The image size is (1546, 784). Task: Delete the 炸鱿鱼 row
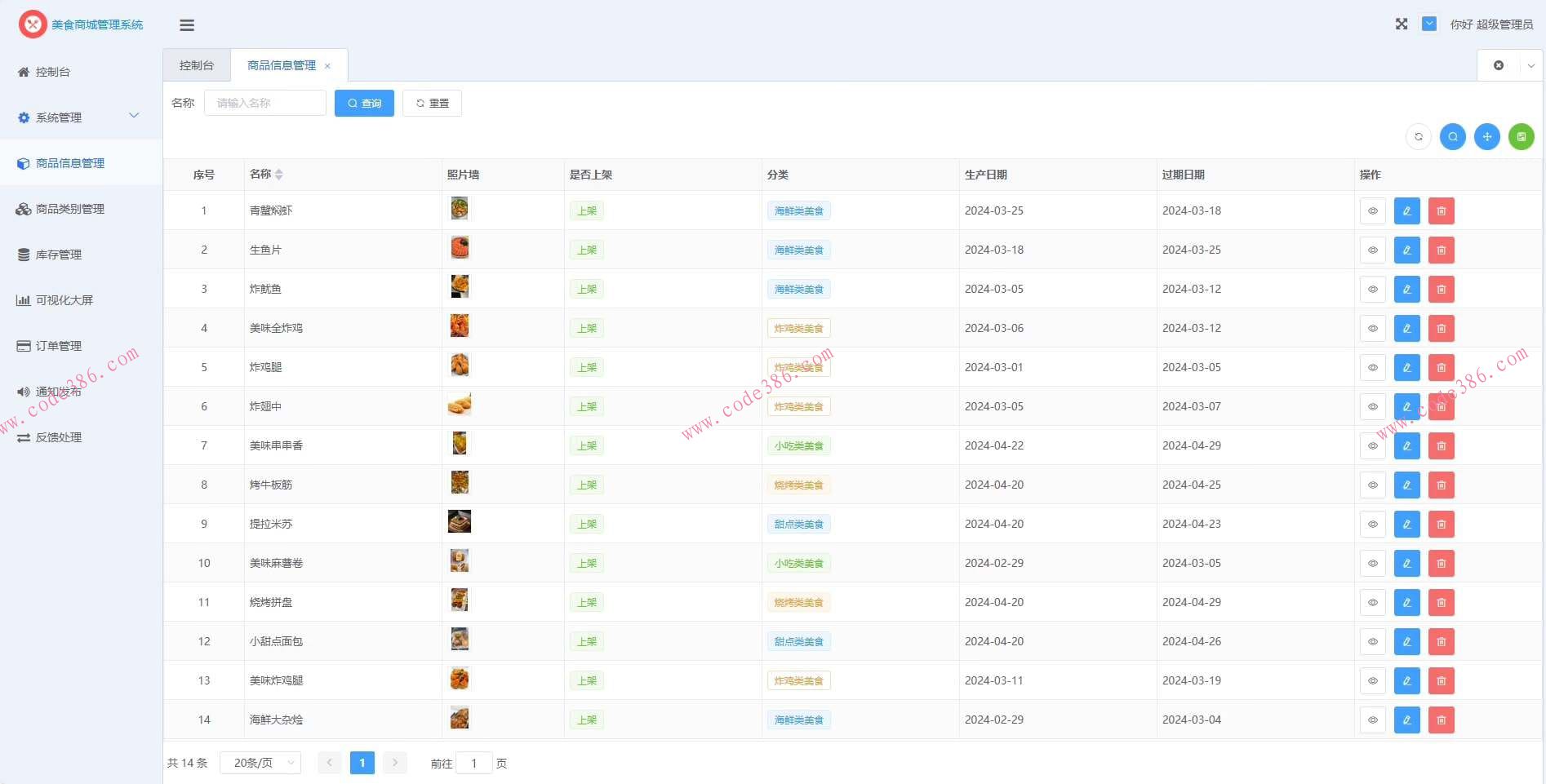[x=1441, y=290]
